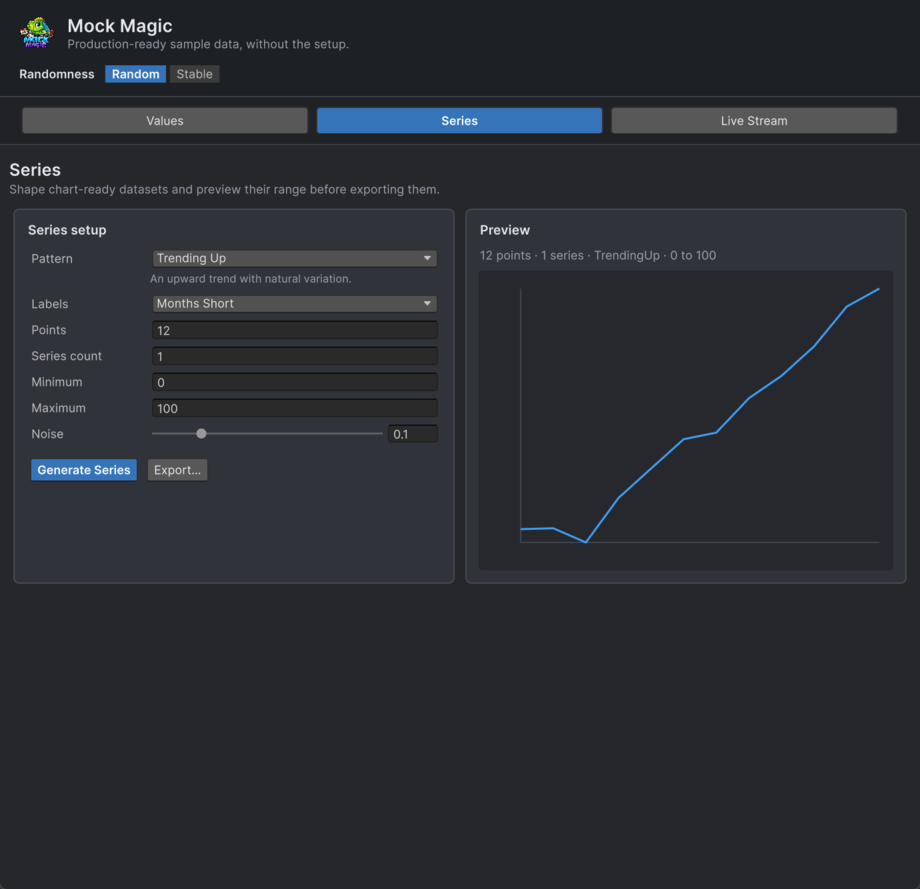Click the Maximum input field
Viewport: 920px width, 889px height.
point(295,408)
